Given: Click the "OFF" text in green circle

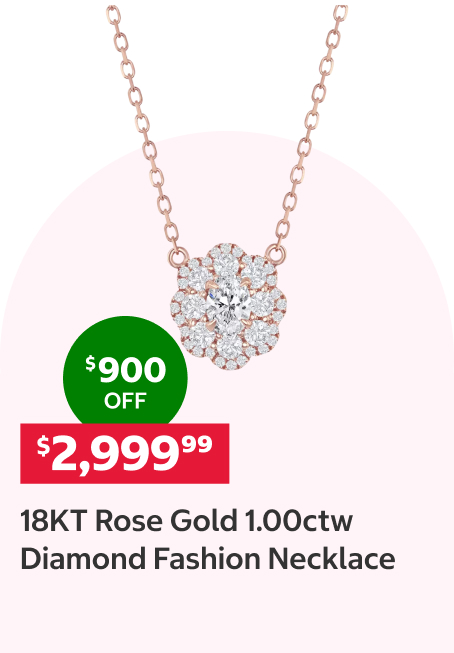Looking at the screenshot, I should [x=125, y=401].
